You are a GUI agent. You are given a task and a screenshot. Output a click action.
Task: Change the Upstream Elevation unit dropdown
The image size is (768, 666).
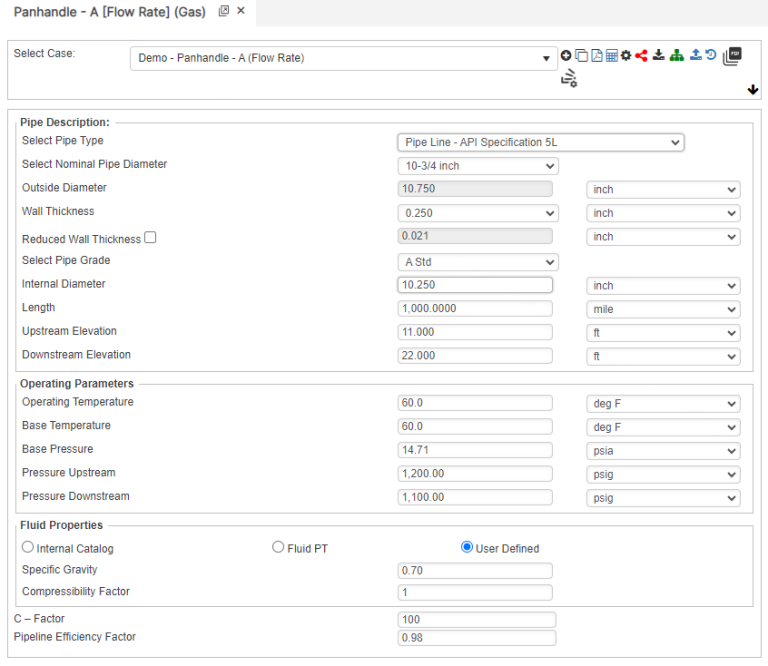663,333
